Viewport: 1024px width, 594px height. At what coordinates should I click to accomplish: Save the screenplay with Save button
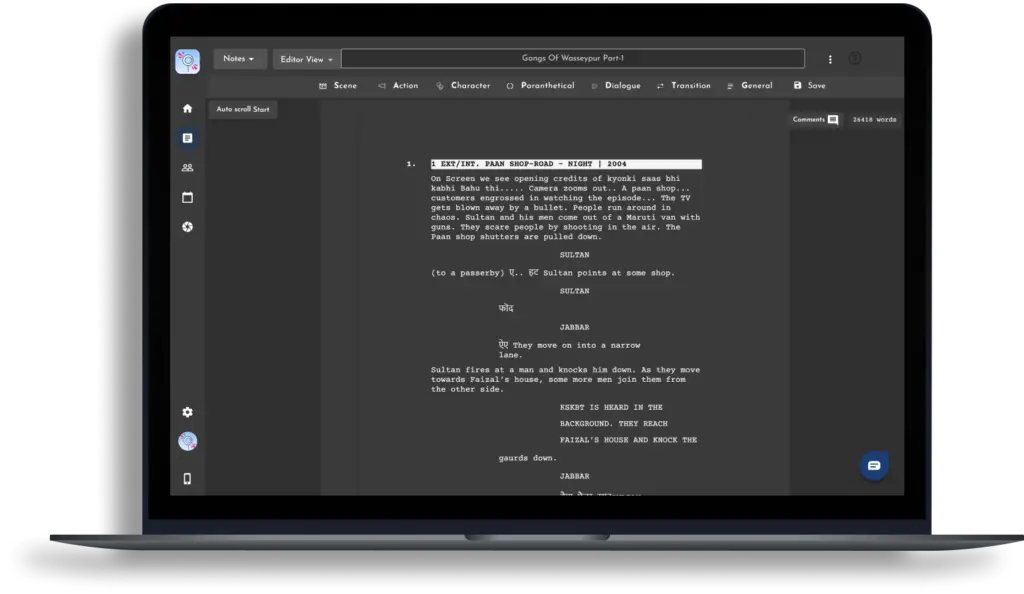click(x=809, y=86)
